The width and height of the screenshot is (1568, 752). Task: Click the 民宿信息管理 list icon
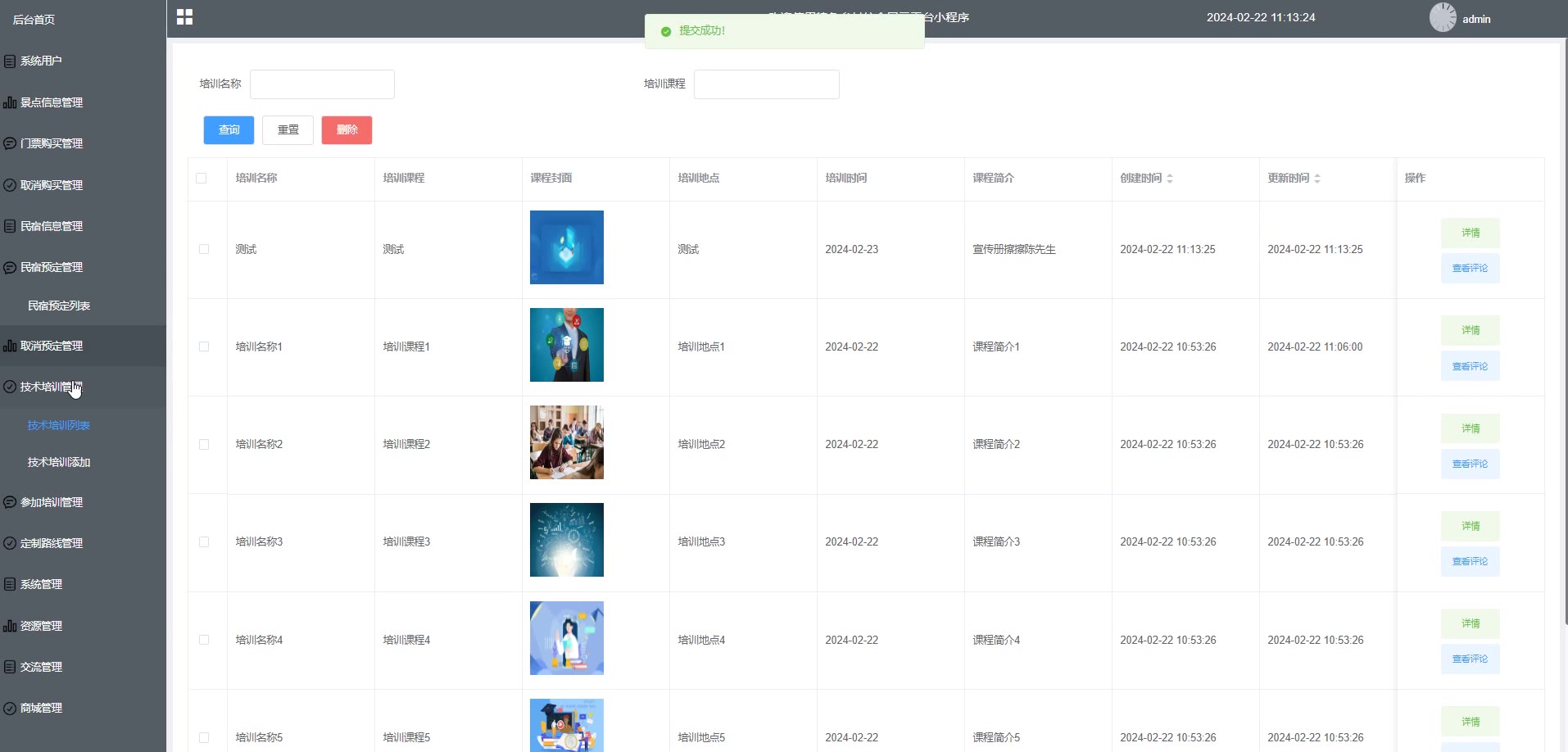(10, 226)
